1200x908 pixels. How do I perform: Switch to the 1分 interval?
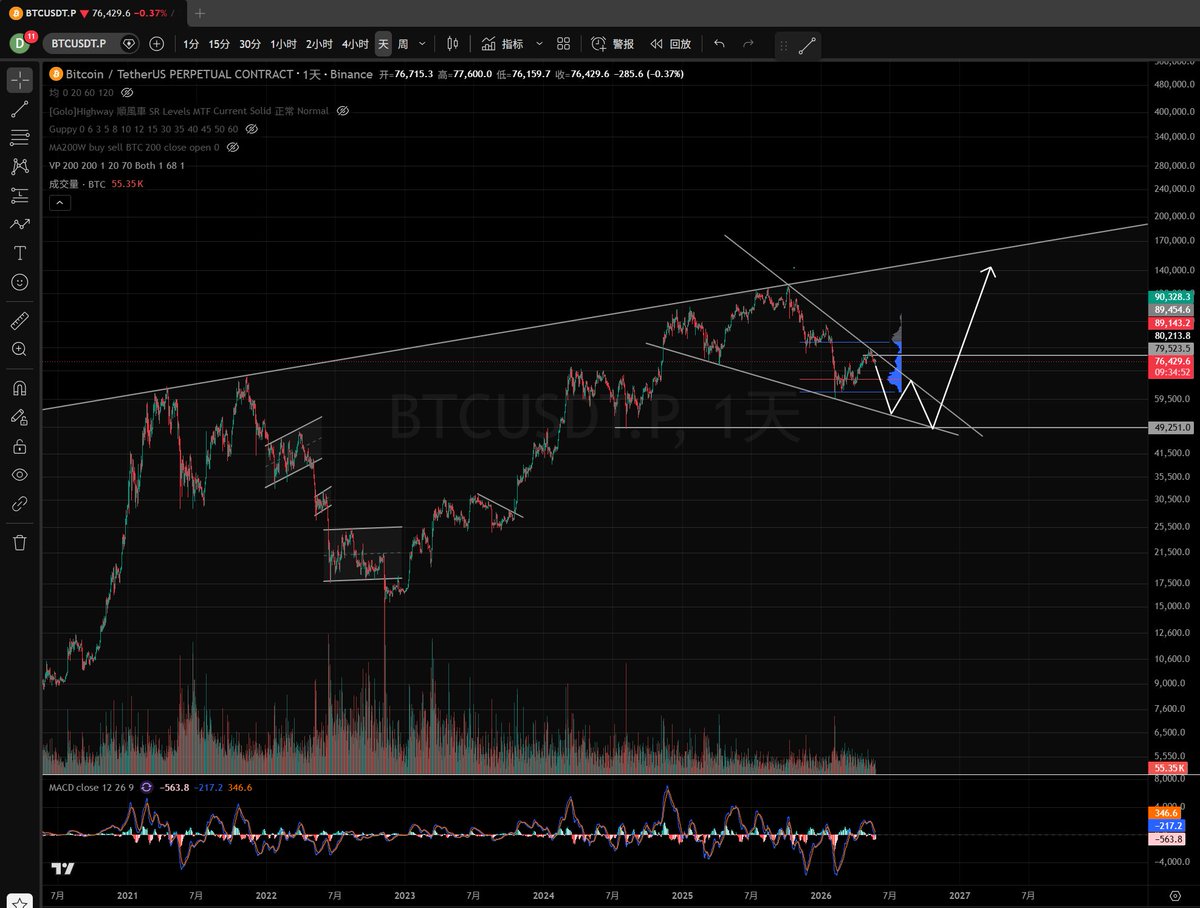[x=191, y=44]
